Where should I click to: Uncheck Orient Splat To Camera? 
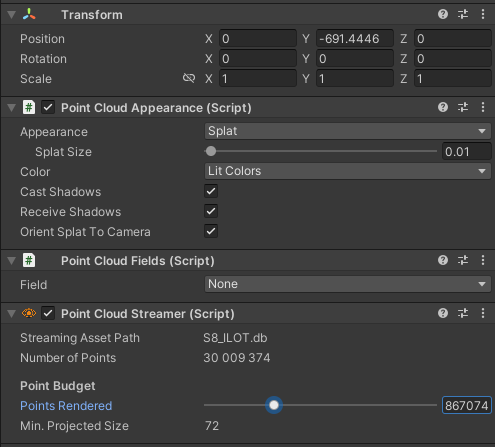(x=211, y=231)
